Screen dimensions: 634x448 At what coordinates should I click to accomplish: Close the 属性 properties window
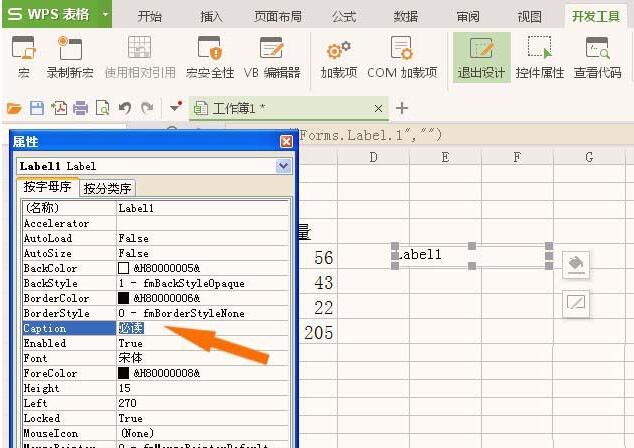point(286,142)
